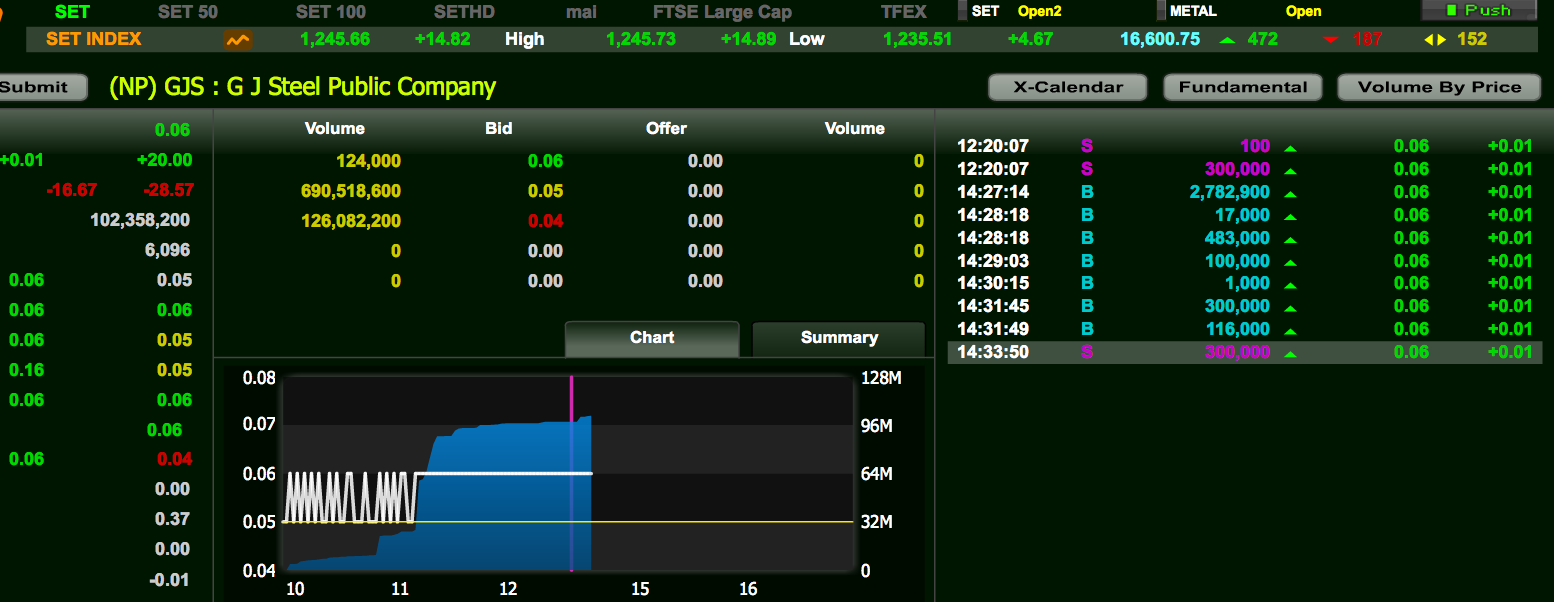Click the 128M label on the volume axis
This screenshot has height=602, width=1554.
coord(881,378)
